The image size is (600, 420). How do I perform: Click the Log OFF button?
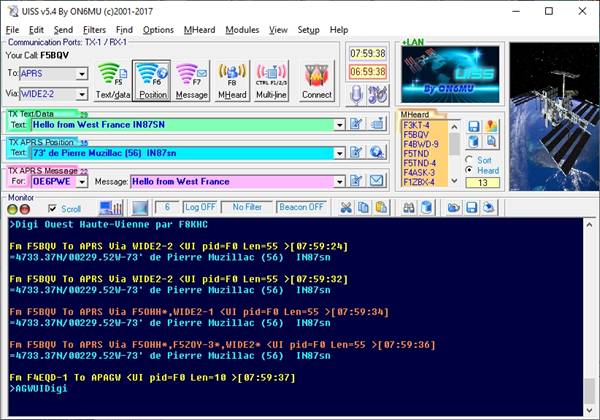click(x=200, y=207)
